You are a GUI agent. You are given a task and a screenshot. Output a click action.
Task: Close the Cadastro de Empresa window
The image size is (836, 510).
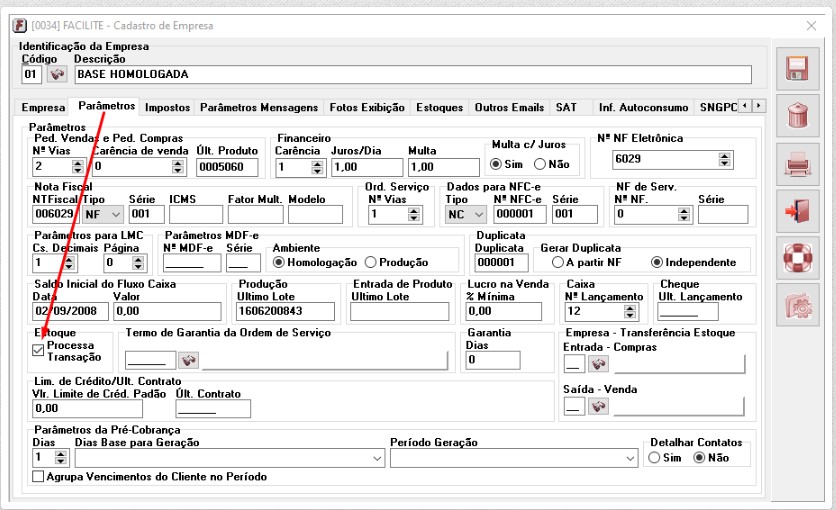click(811, 26)
